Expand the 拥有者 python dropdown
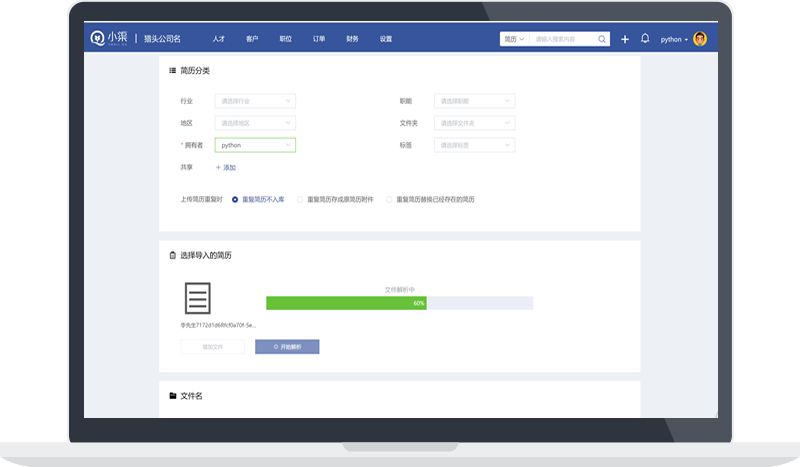 point(255,145)
